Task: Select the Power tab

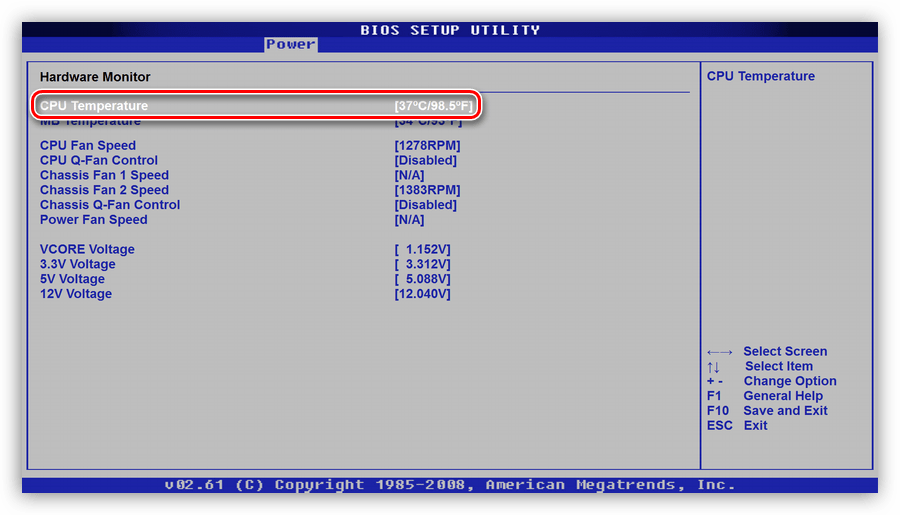Action: click(x=290, y=44)
